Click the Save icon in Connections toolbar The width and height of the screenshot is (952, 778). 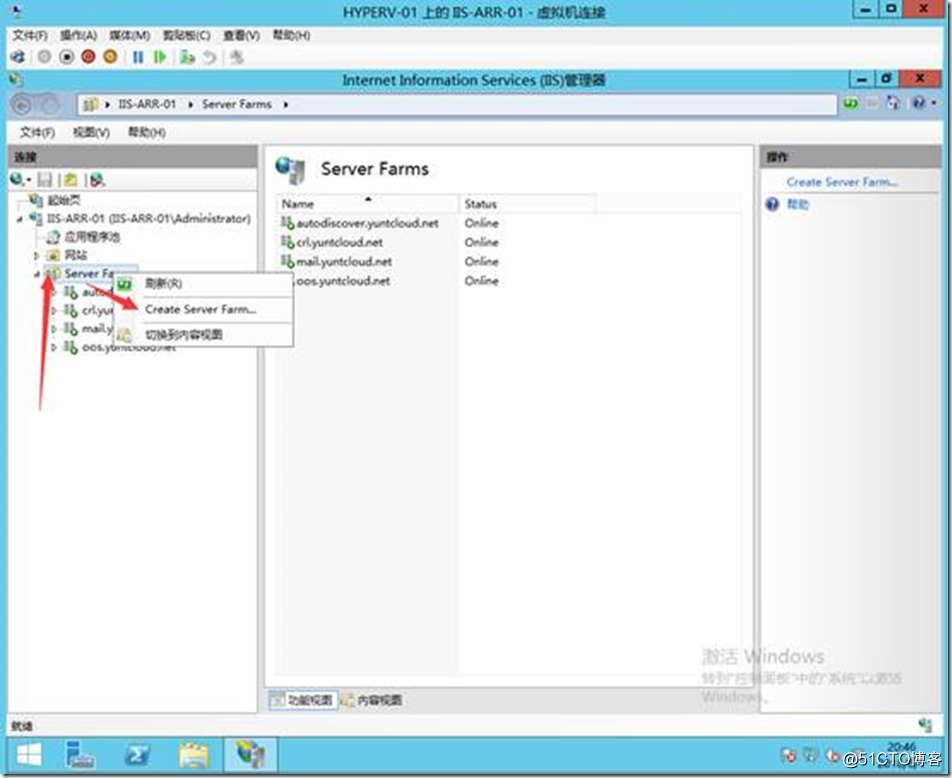tap(44, 180)
